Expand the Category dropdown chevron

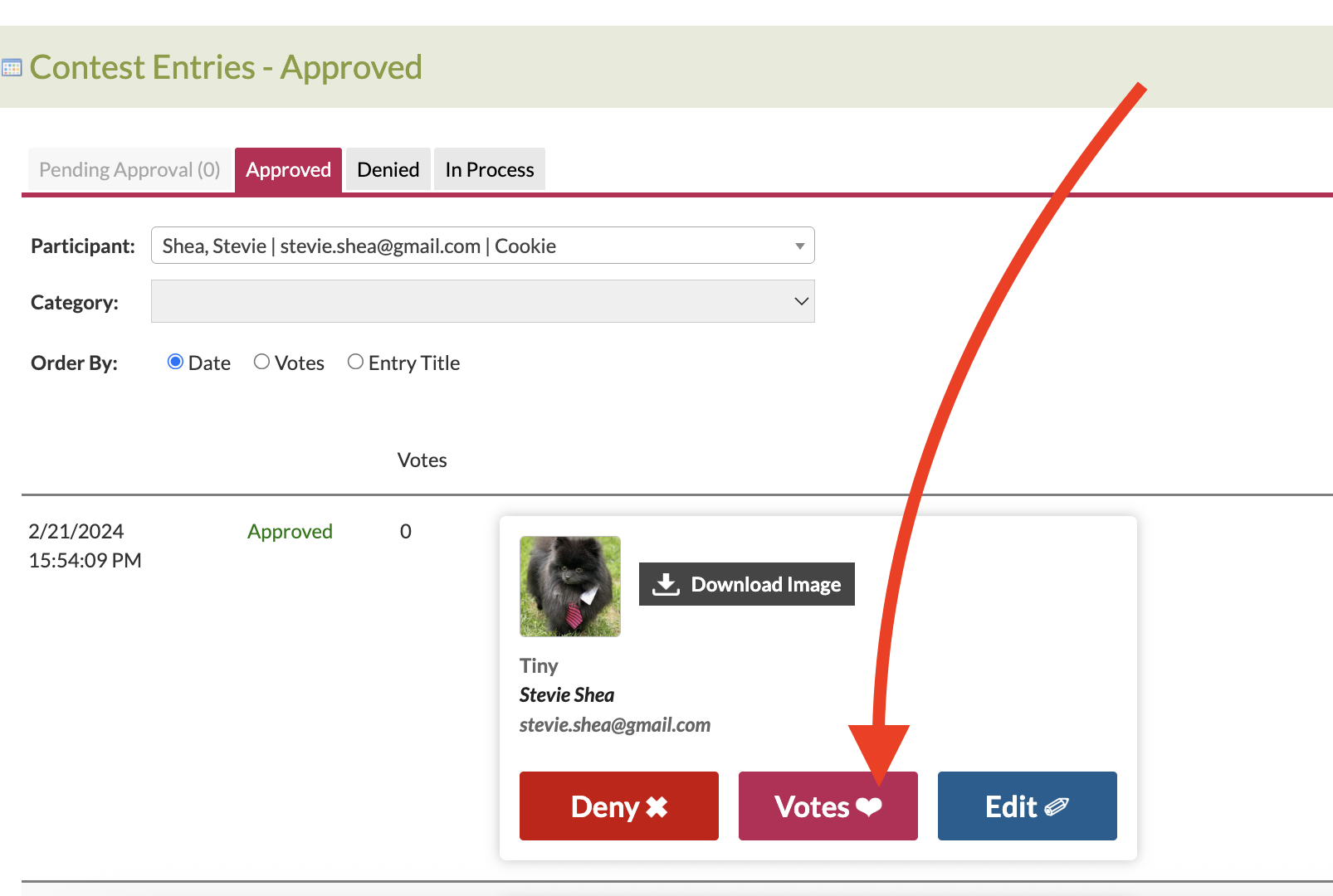tap(801, 301)
